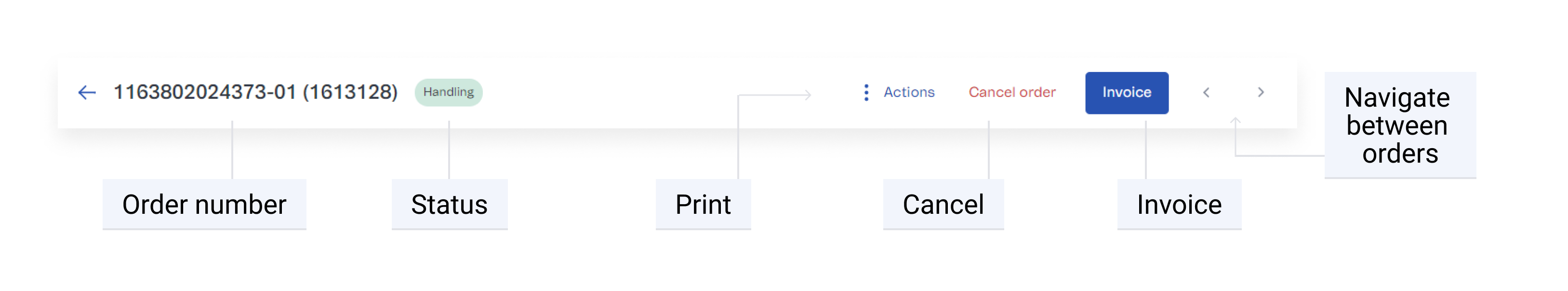The height and width of the screenshot is (291, 1568).
Task: Select the left chevron to view previous order
Action: pyautogui.click(x=1207, y=92)
